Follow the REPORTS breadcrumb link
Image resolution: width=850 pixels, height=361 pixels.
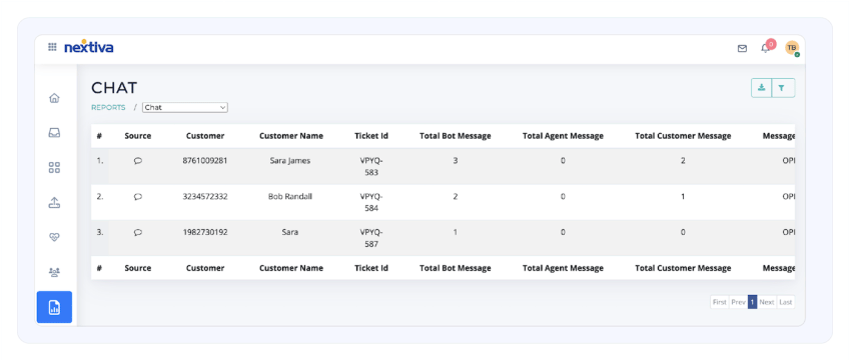pos(108,107)
